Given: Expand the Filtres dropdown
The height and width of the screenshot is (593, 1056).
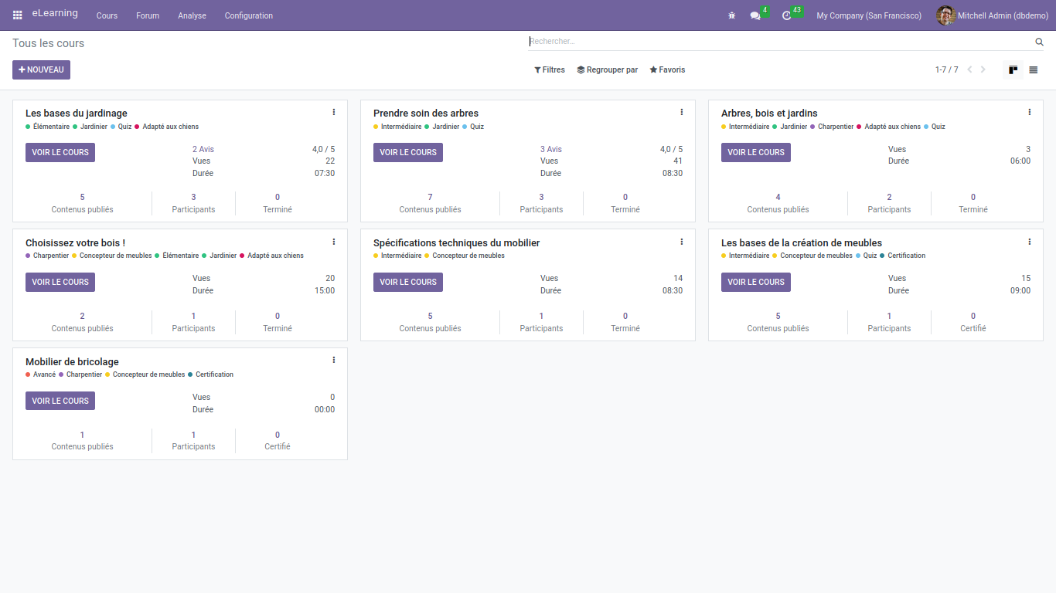Looking at the screenshot, I should (549, 70).
